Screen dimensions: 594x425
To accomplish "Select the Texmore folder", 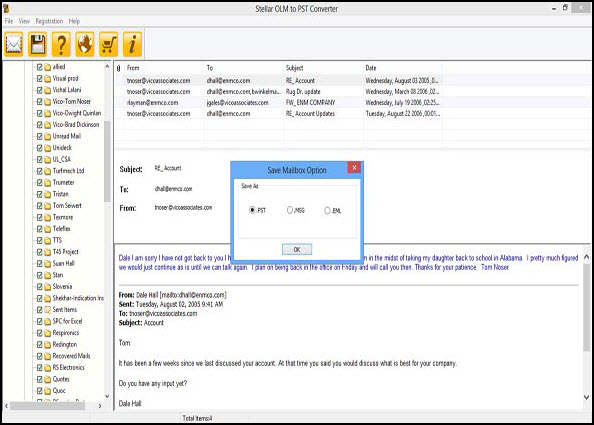I will point(63,217).
